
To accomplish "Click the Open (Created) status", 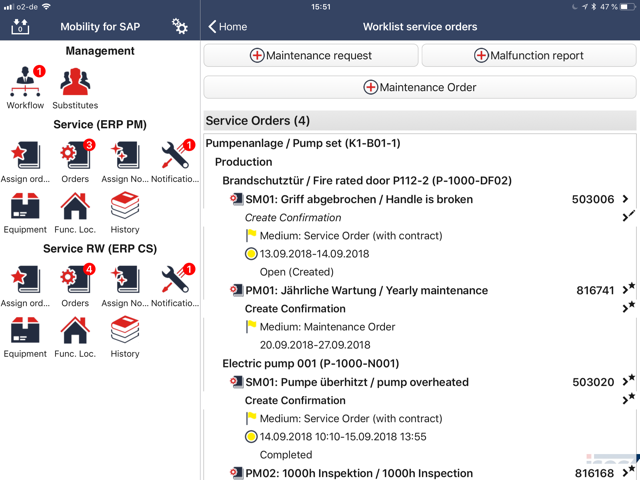I will click(297, 272).
